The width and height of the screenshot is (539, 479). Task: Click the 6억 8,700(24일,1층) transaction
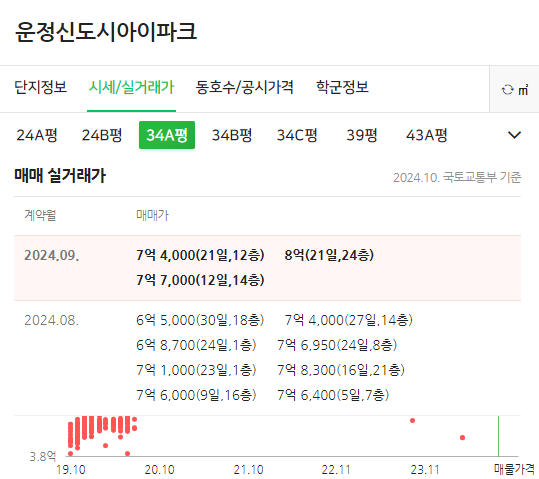coord(196,345)
